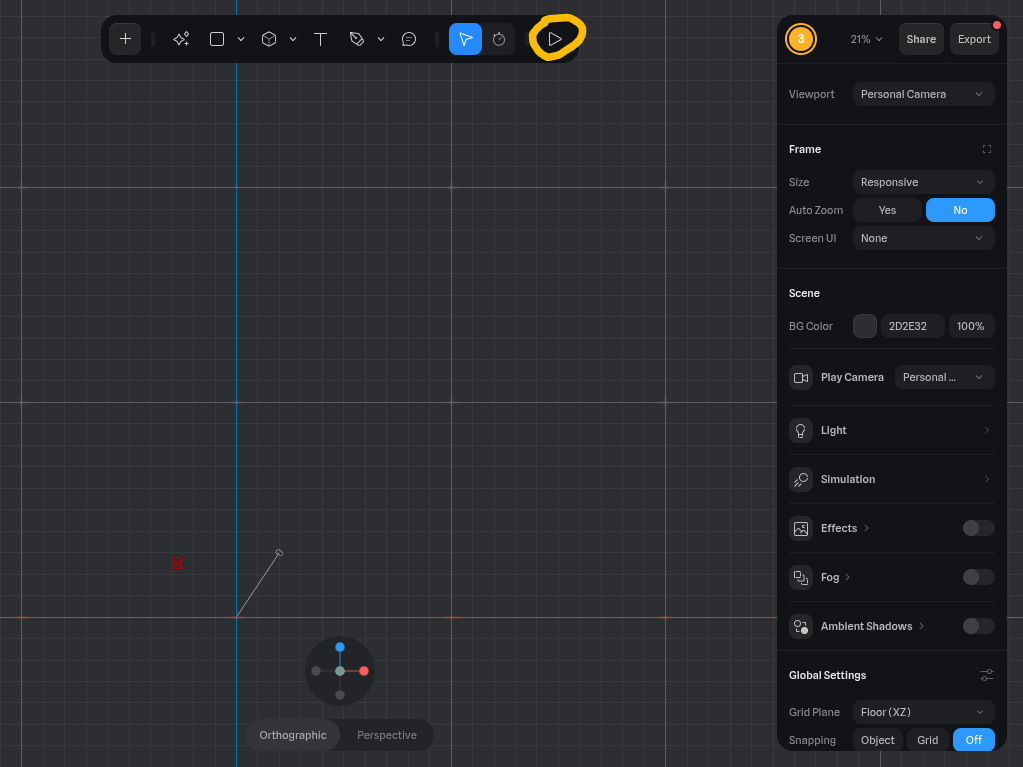The image size is (1023, 767).
Task: Click the Light bulb icon
Action: pyautogui.click(x=801, y=430)
